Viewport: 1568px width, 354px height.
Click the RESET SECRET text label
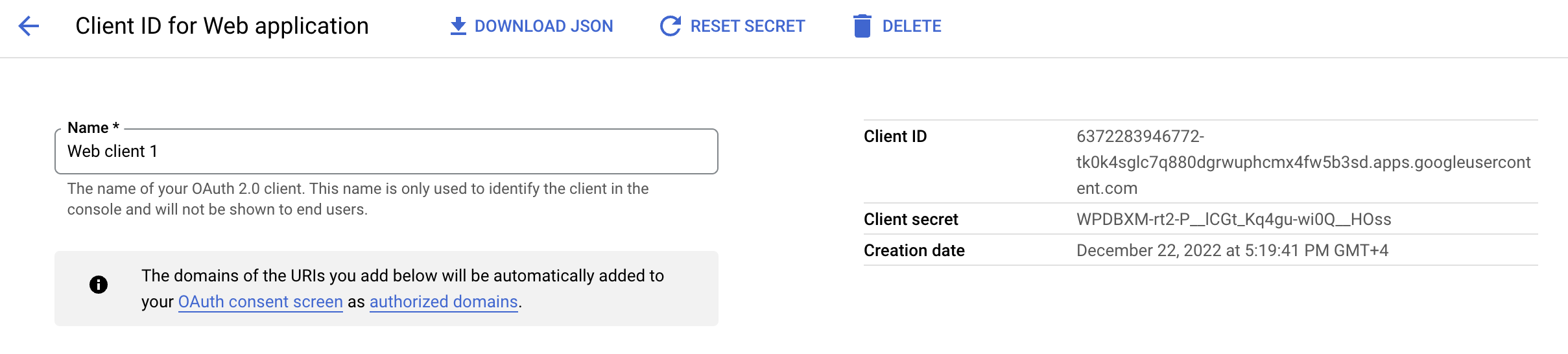748,26
